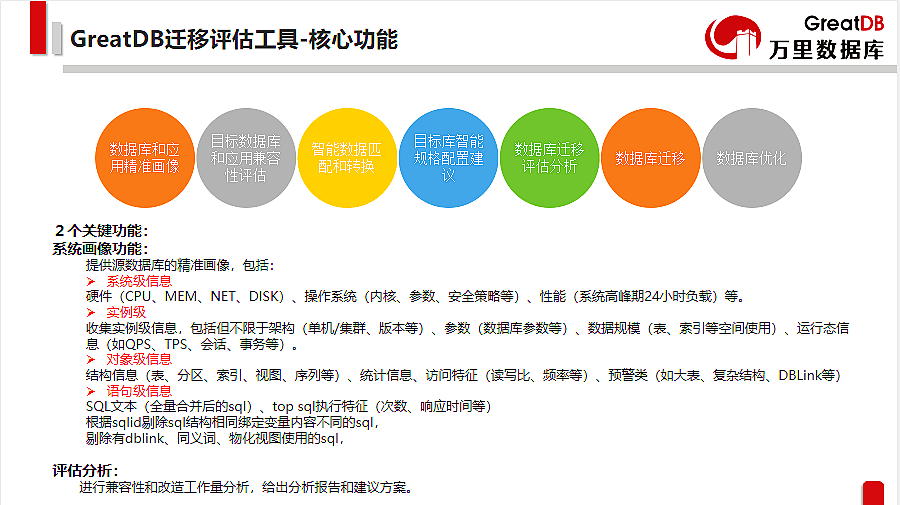
Task: Click the yellow 智能数据匹配和转换 circle
Action: point(347,157)
